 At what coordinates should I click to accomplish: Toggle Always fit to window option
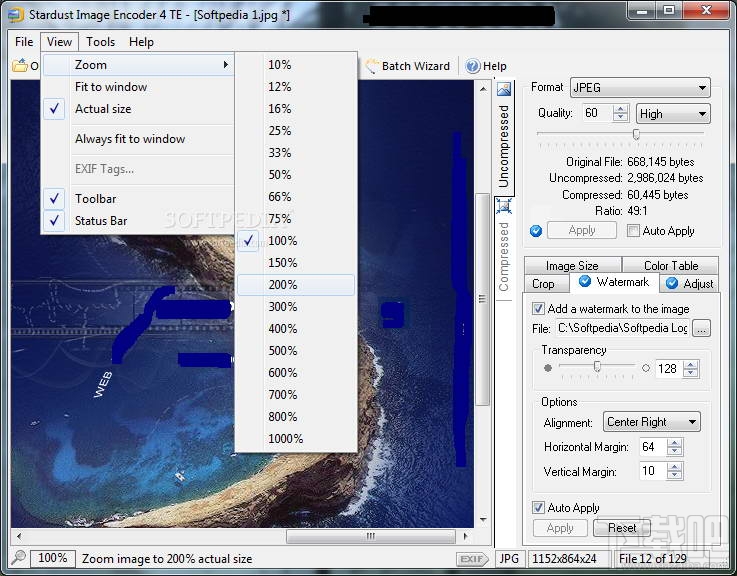click(138, 139)
